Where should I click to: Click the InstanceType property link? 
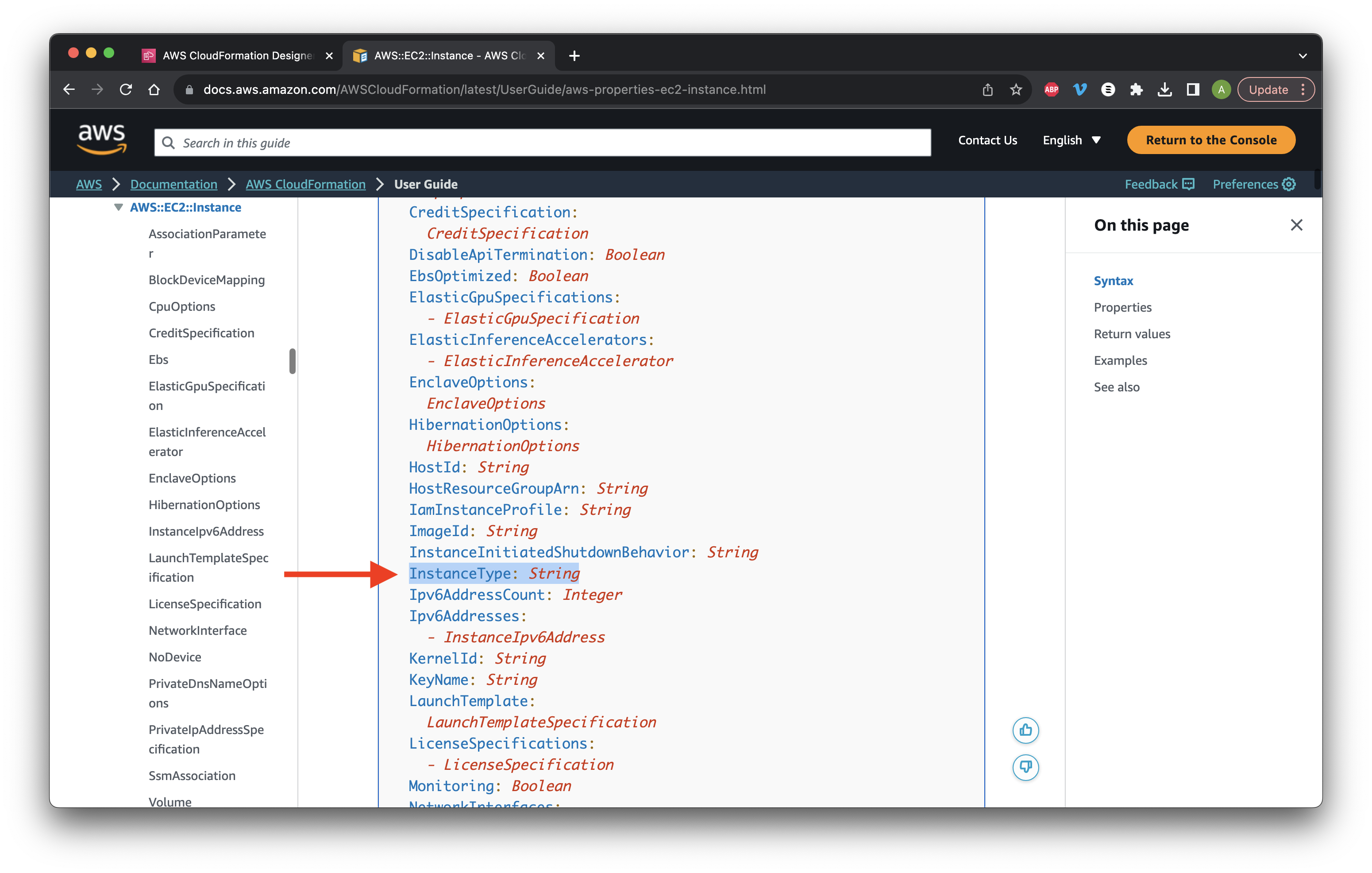click(x=459, y=573)
